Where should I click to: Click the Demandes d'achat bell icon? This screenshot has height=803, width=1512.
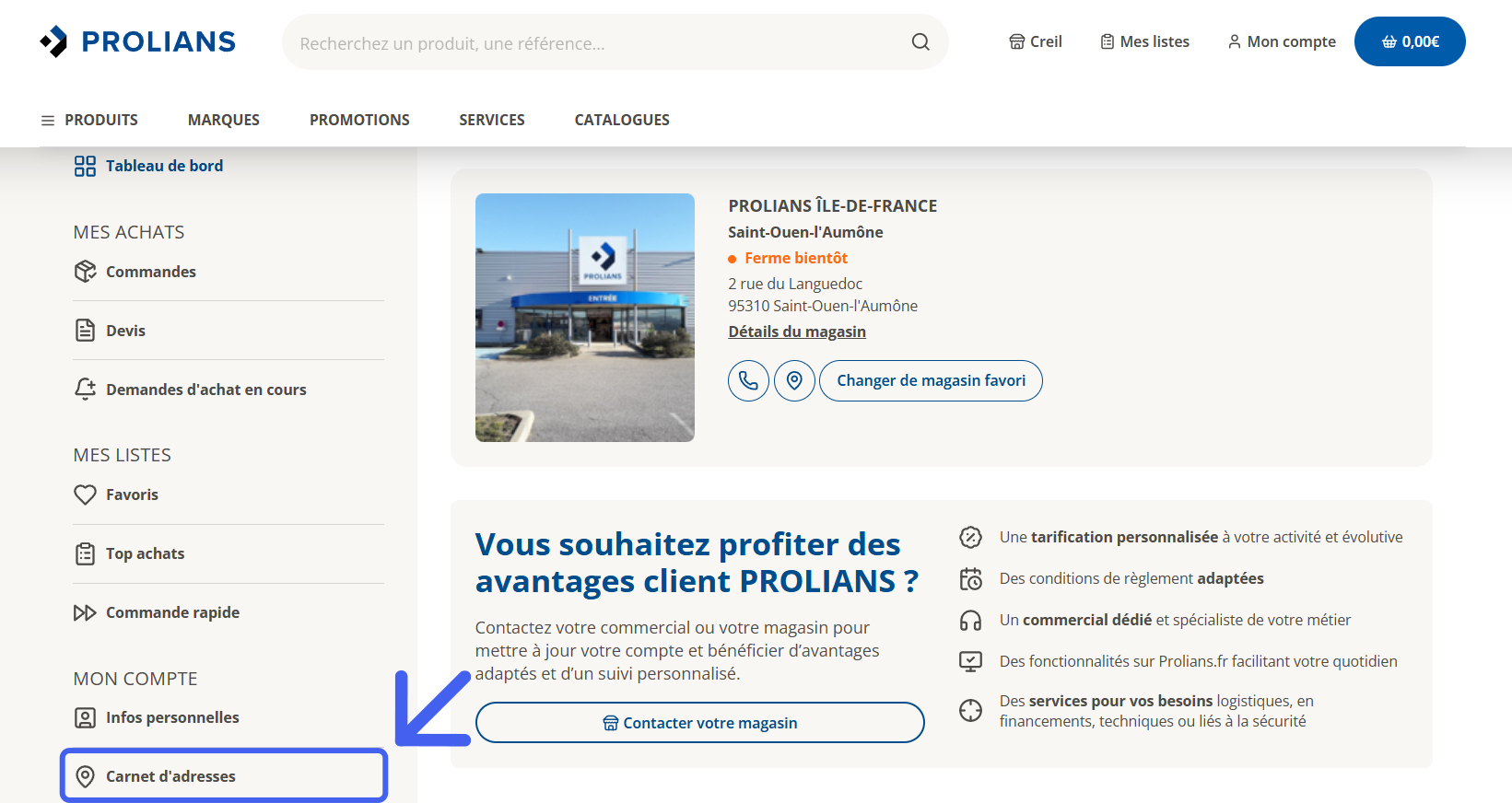(85, 390)
